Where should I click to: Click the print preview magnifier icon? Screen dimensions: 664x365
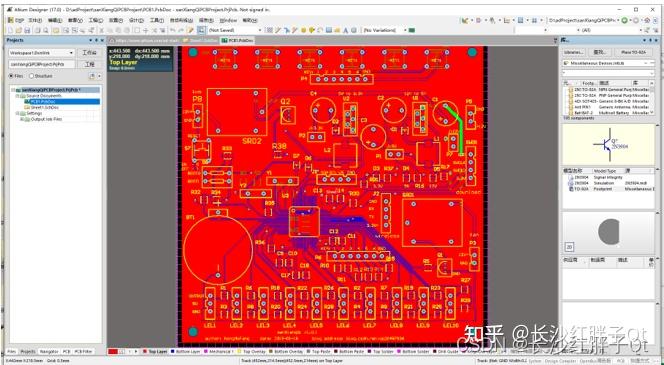(x=46, y=30)
